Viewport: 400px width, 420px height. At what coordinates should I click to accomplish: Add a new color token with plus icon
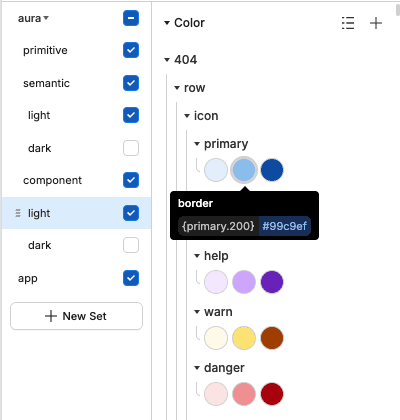376,23
